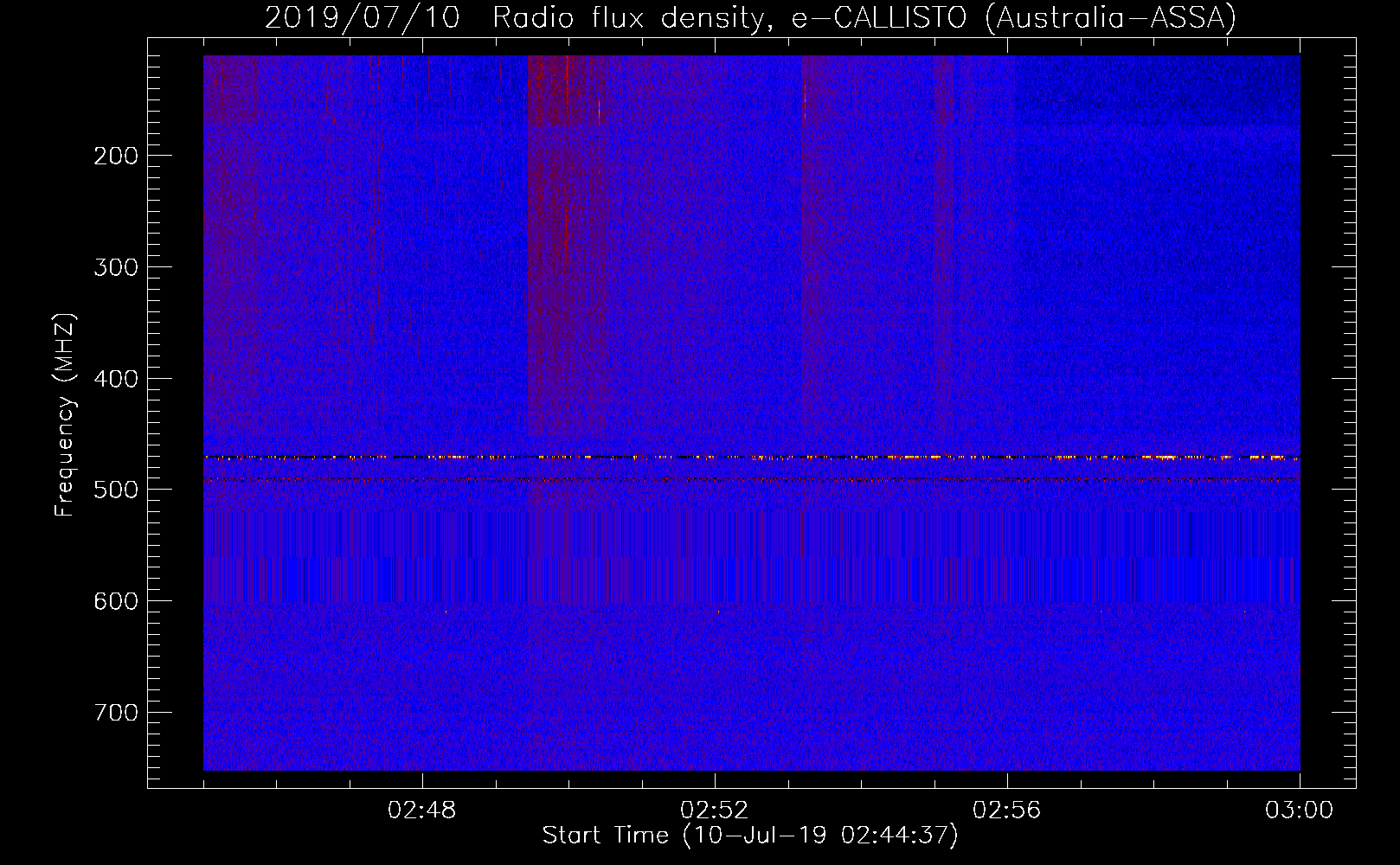
Task: Select the 'e-CALLISTO (Australia-ASSA)' title text
Action: click(x=1013, y=18)
